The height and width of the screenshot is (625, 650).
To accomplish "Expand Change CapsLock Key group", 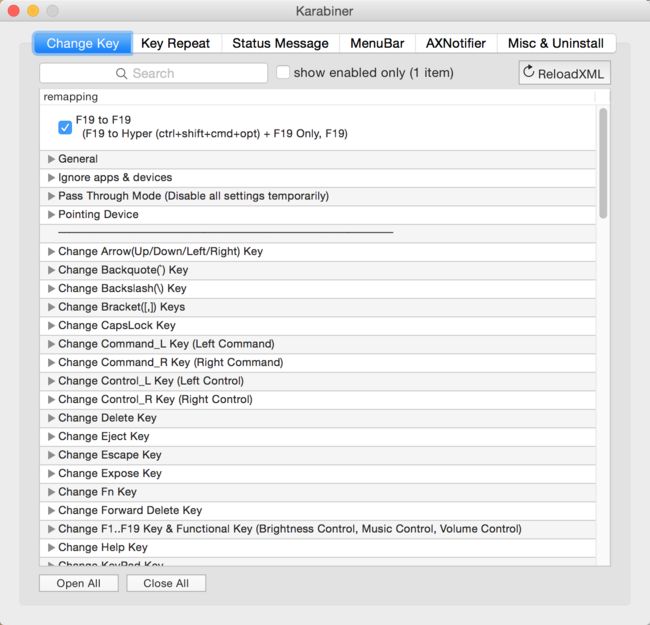I will [51, 325].
